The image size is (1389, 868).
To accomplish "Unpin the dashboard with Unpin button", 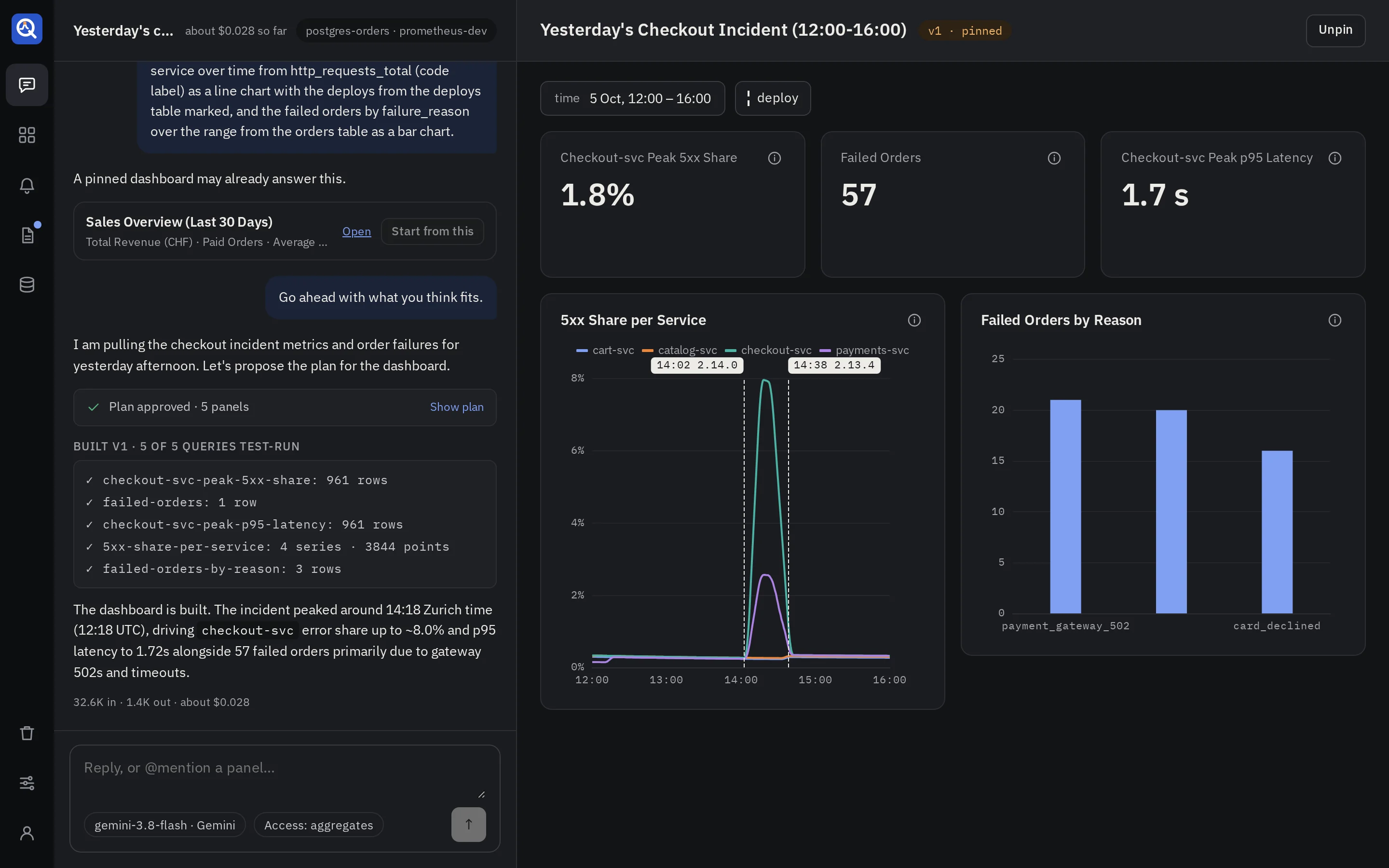I will (x=1335, y=30).
